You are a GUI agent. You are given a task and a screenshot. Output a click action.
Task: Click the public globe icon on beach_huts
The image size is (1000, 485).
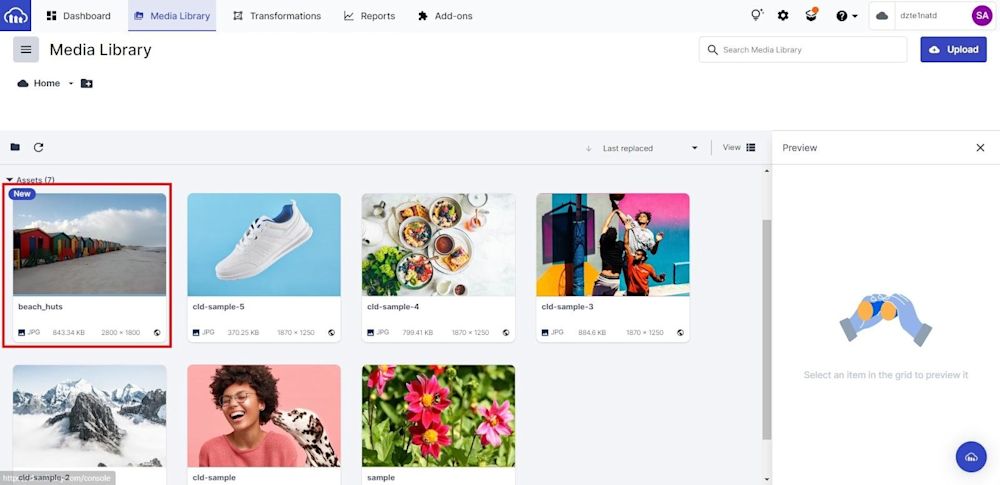point(157,332)
